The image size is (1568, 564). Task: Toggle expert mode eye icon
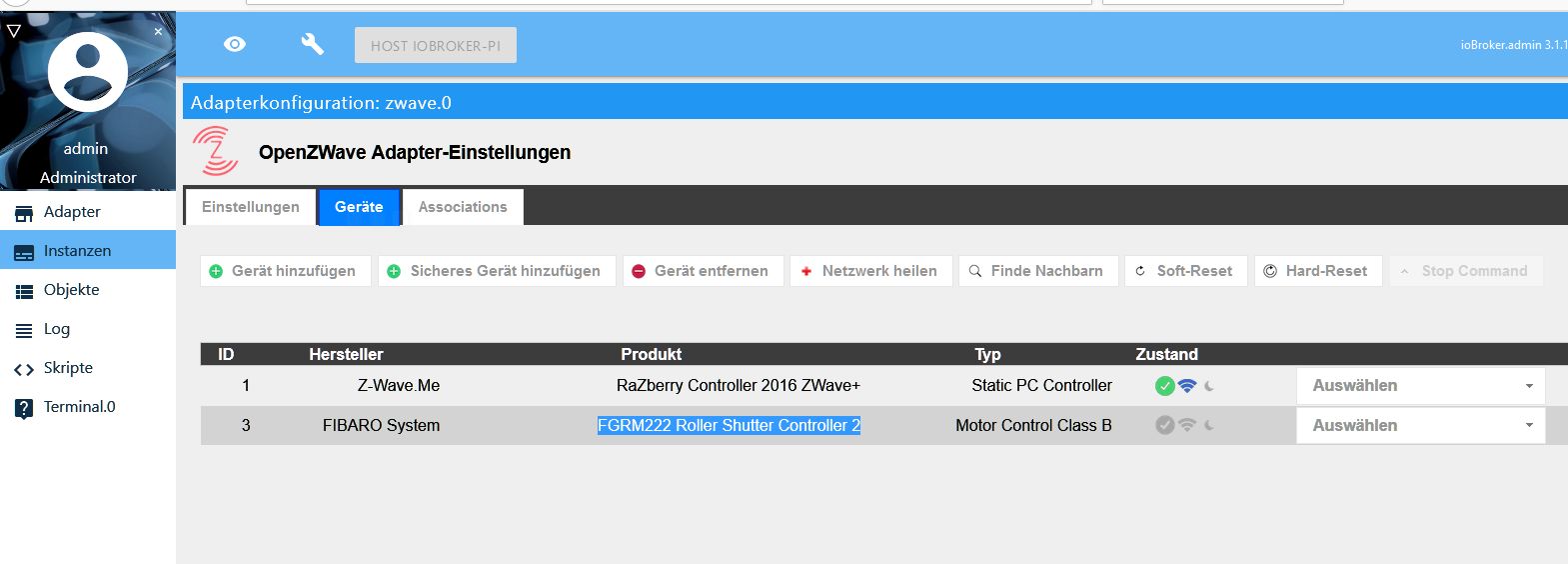235,44
